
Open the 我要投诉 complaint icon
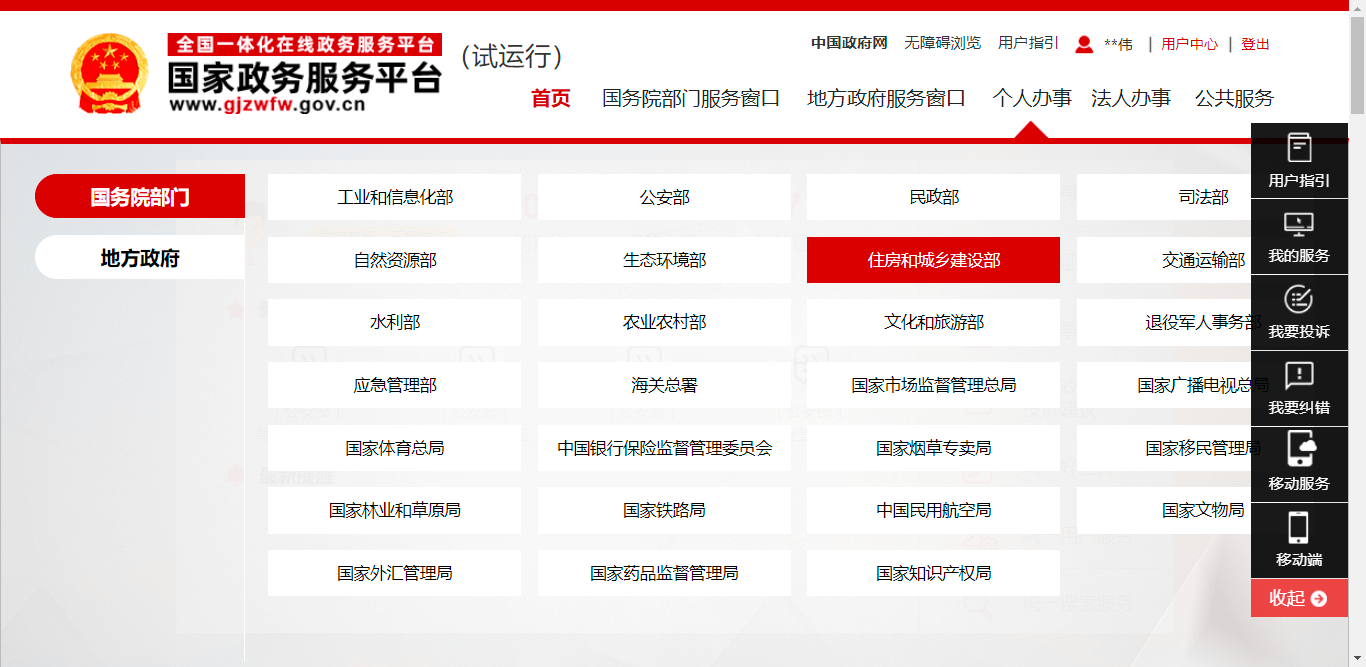[1299, 299]
